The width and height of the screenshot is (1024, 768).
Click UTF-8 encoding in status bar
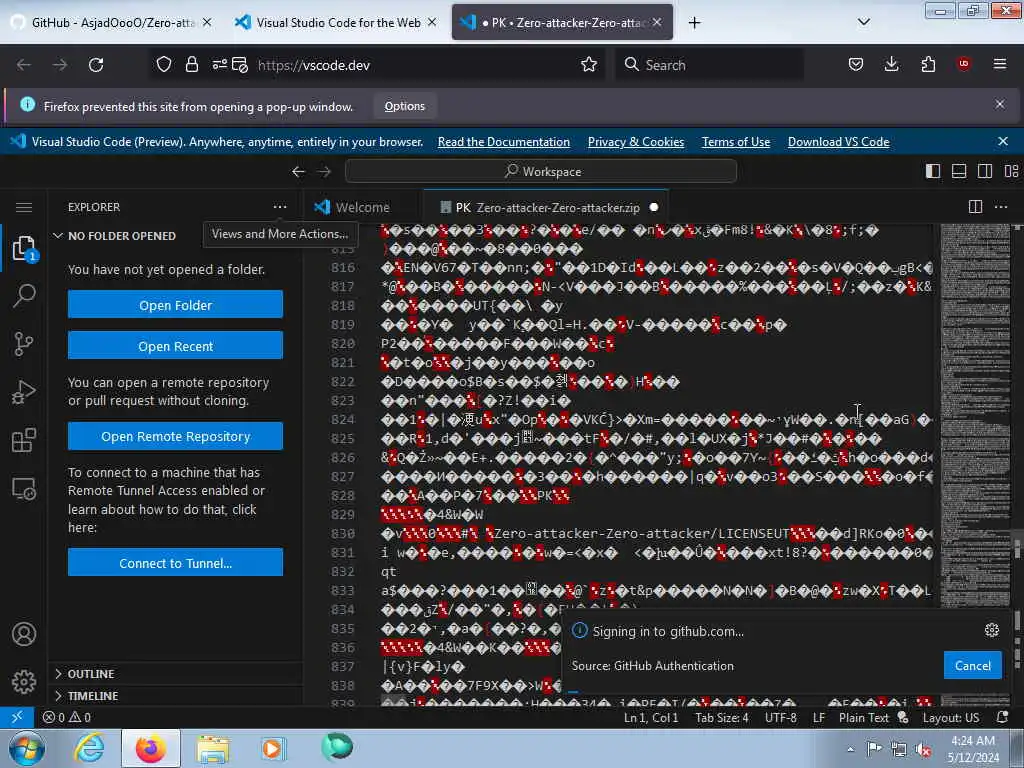click(x=780, y=717)
